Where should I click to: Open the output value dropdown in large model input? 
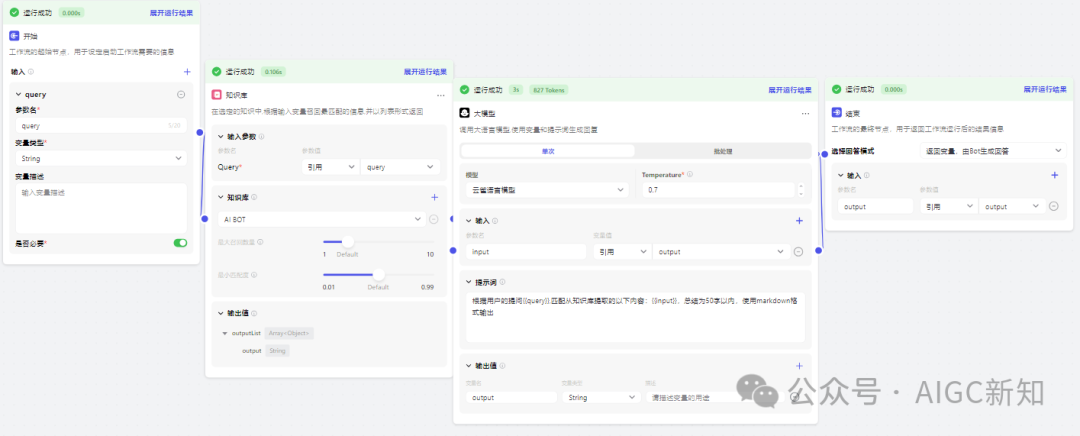coord(720,252)
